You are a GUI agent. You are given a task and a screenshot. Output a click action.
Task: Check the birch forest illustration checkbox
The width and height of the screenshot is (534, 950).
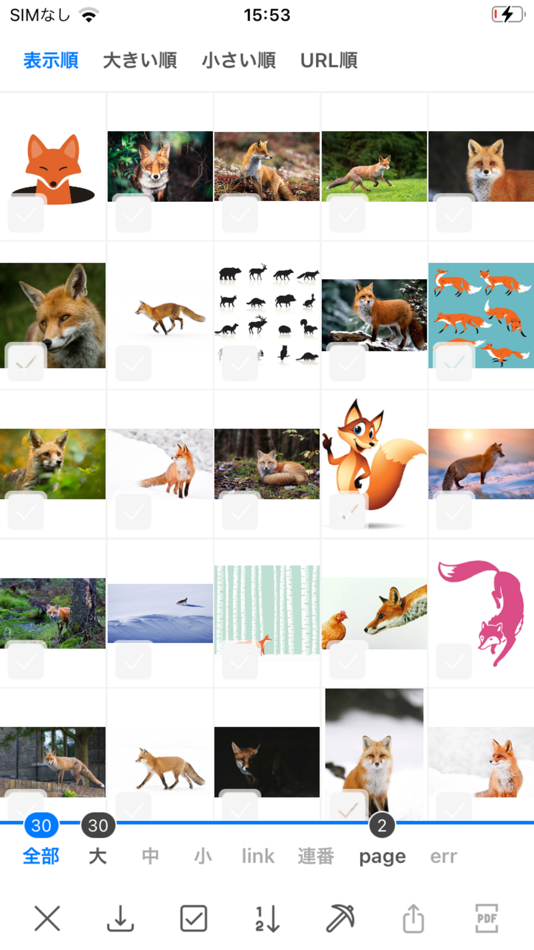tap(240, 660)
